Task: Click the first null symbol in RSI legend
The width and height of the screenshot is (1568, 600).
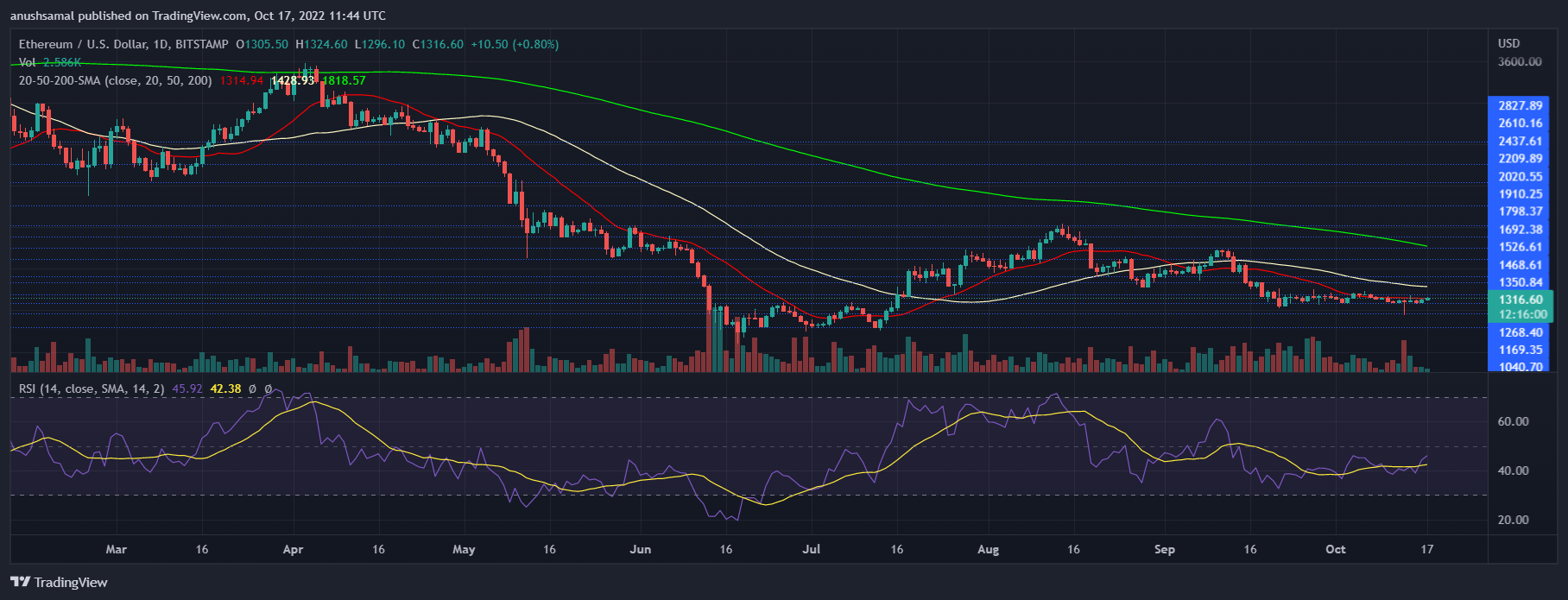Action: tap(252, 389)
